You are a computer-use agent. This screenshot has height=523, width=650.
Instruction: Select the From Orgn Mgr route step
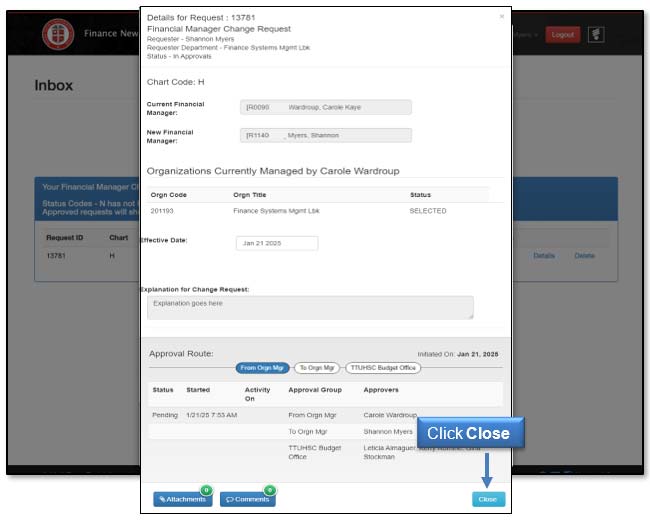click(x=262, y=368)
